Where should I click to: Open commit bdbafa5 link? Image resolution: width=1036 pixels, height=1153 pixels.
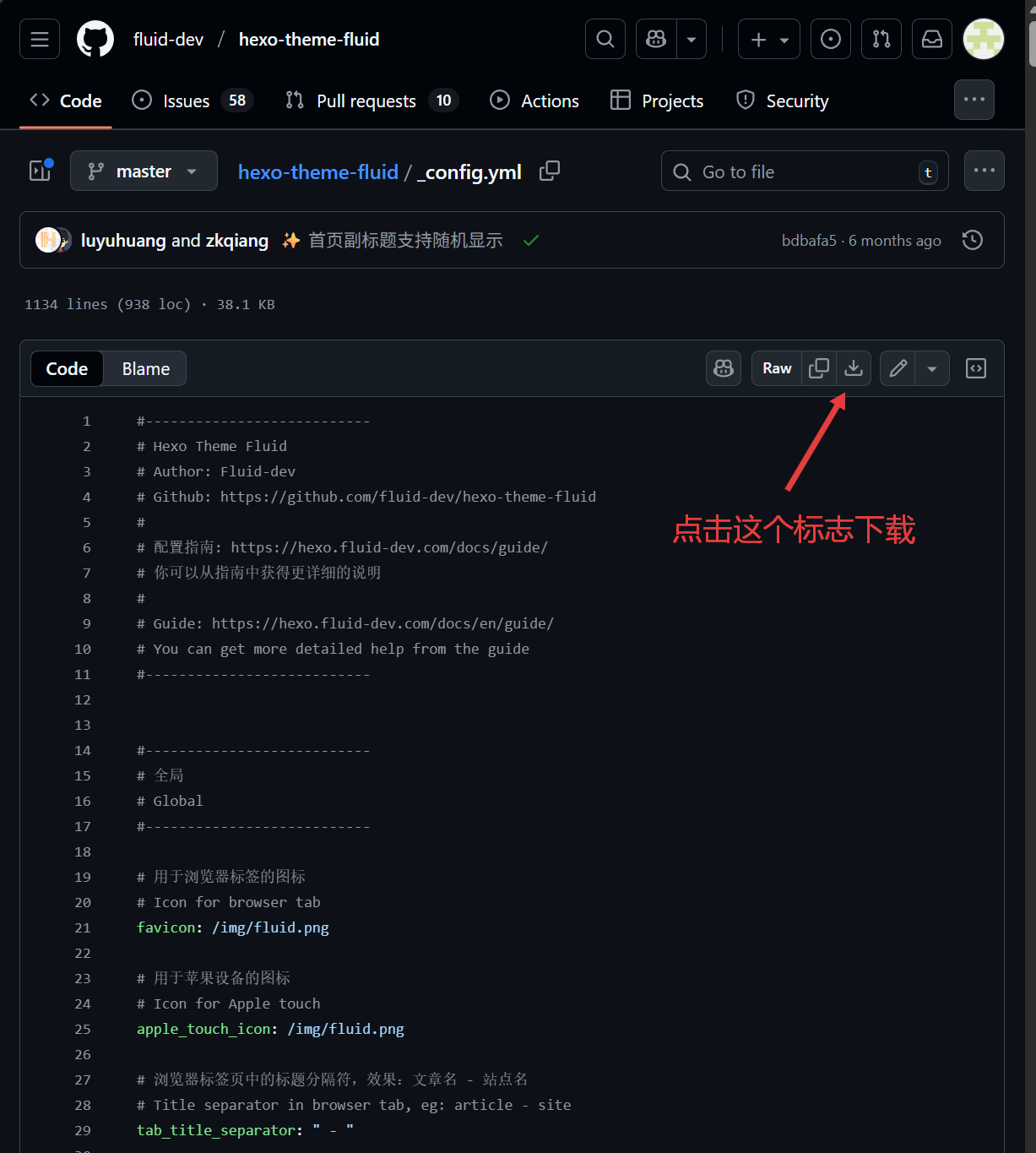point(809,240)
